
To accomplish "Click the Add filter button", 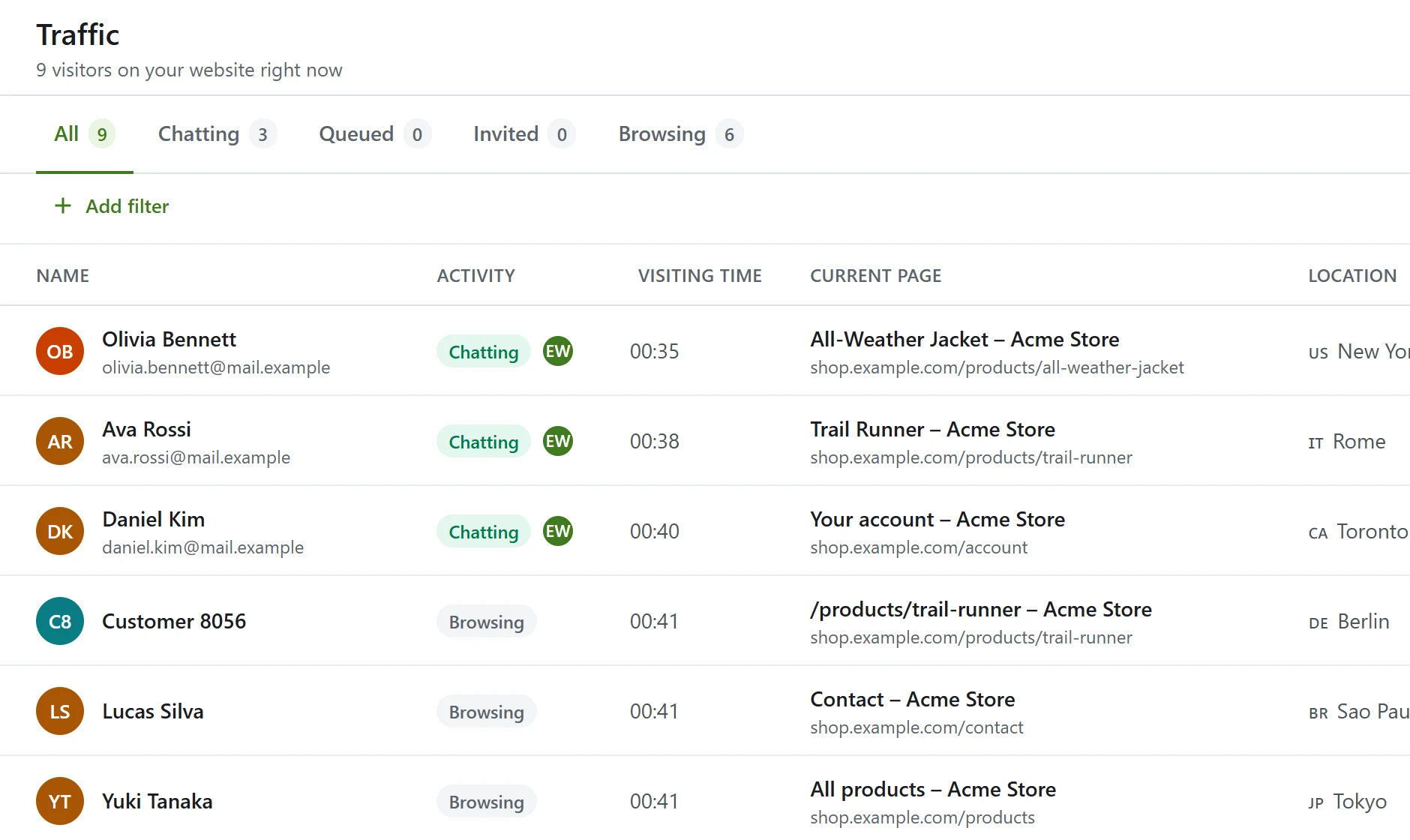I will pos(112,206).
